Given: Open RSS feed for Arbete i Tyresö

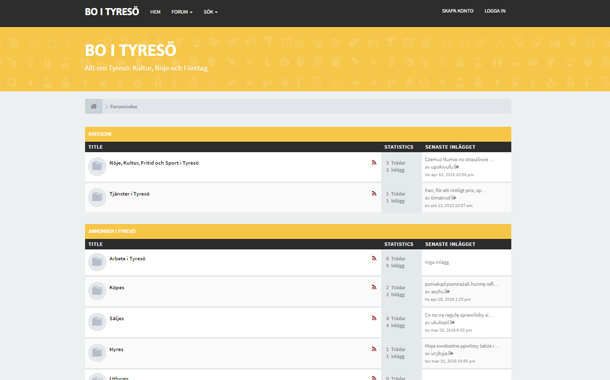Looking at the screenshot, I should click(x=374, y=258).
